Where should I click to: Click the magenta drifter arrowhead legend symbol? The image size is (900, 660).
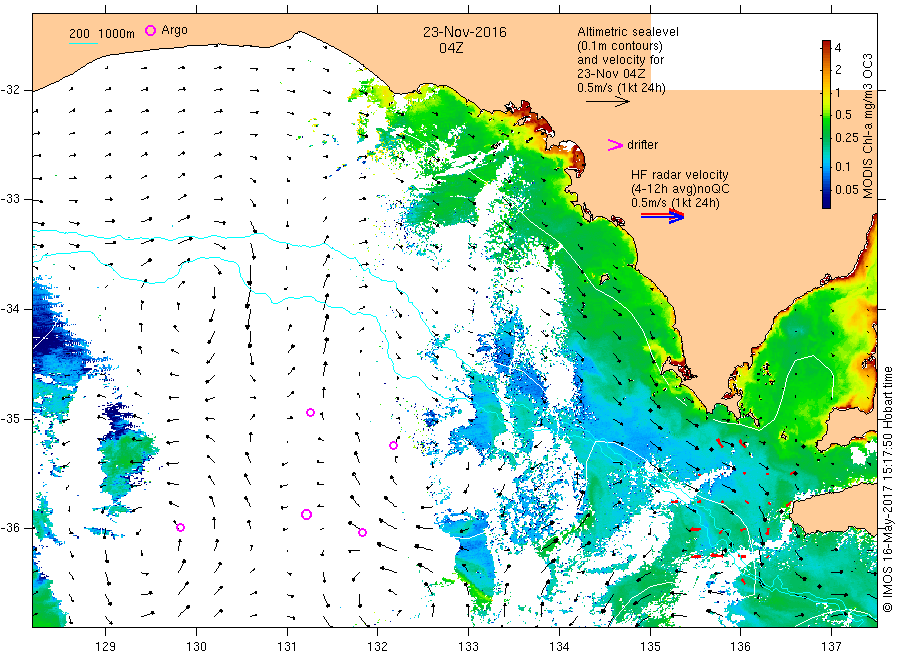615,145
